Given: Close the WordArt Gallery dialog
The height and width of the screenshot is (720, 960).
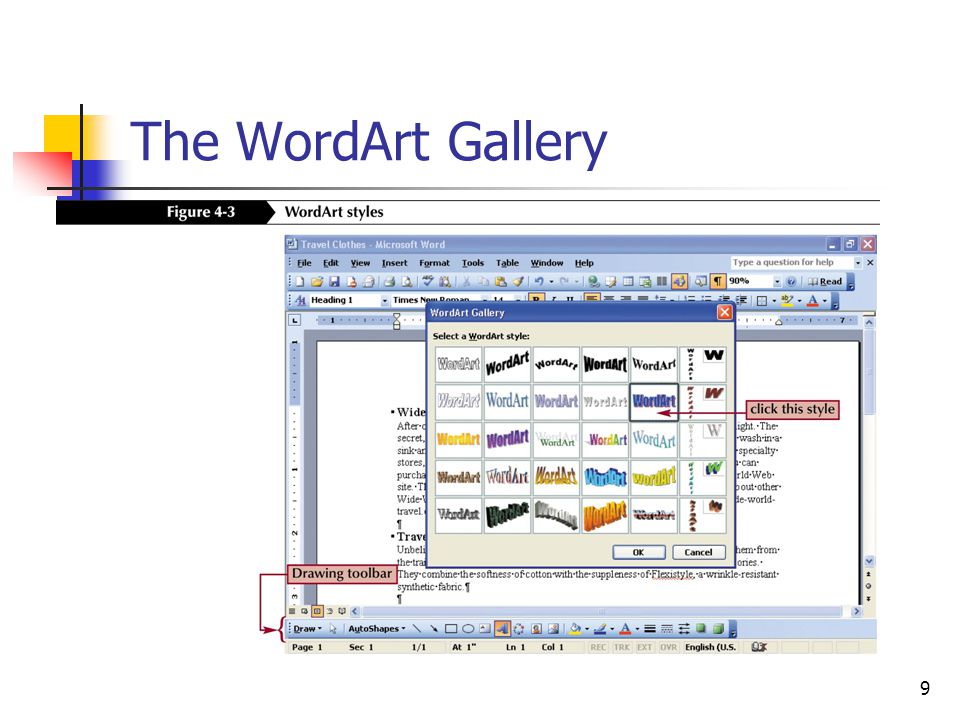Looking at the screenshot, I should coord(724,312).
